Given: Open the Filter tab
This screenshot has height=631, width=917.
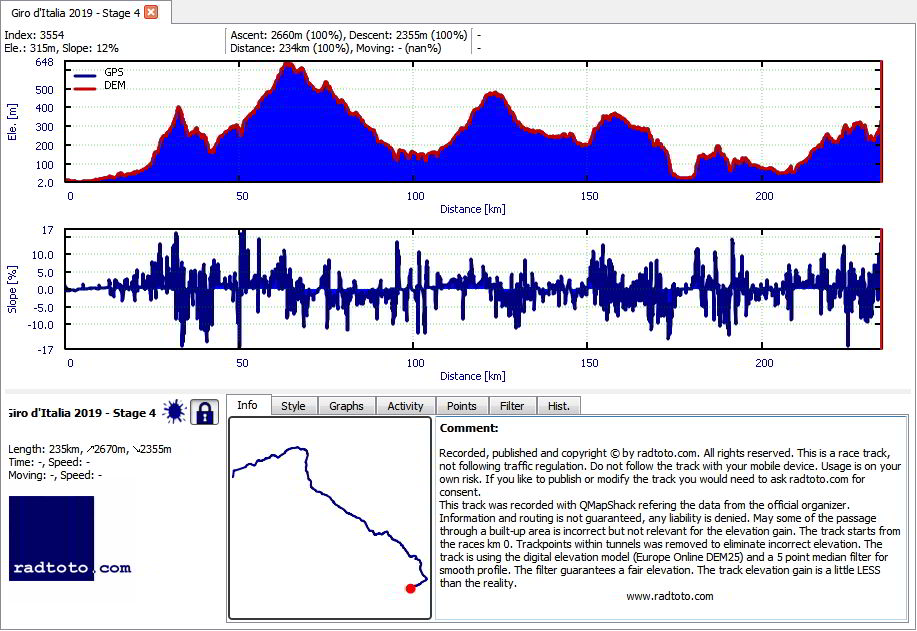Looking at the screenshot, I should (x=512, y=406).
